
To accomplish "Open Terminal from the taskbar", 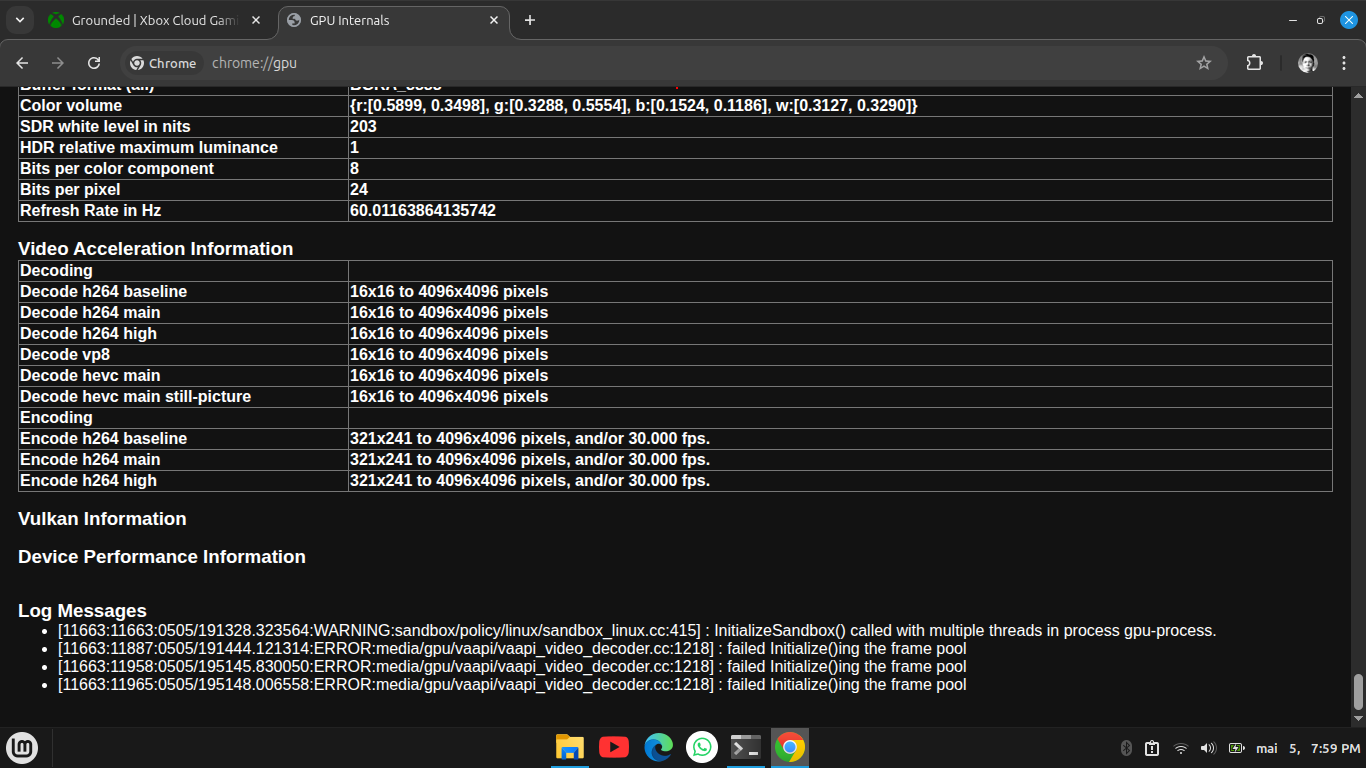I will coord(746,747).
